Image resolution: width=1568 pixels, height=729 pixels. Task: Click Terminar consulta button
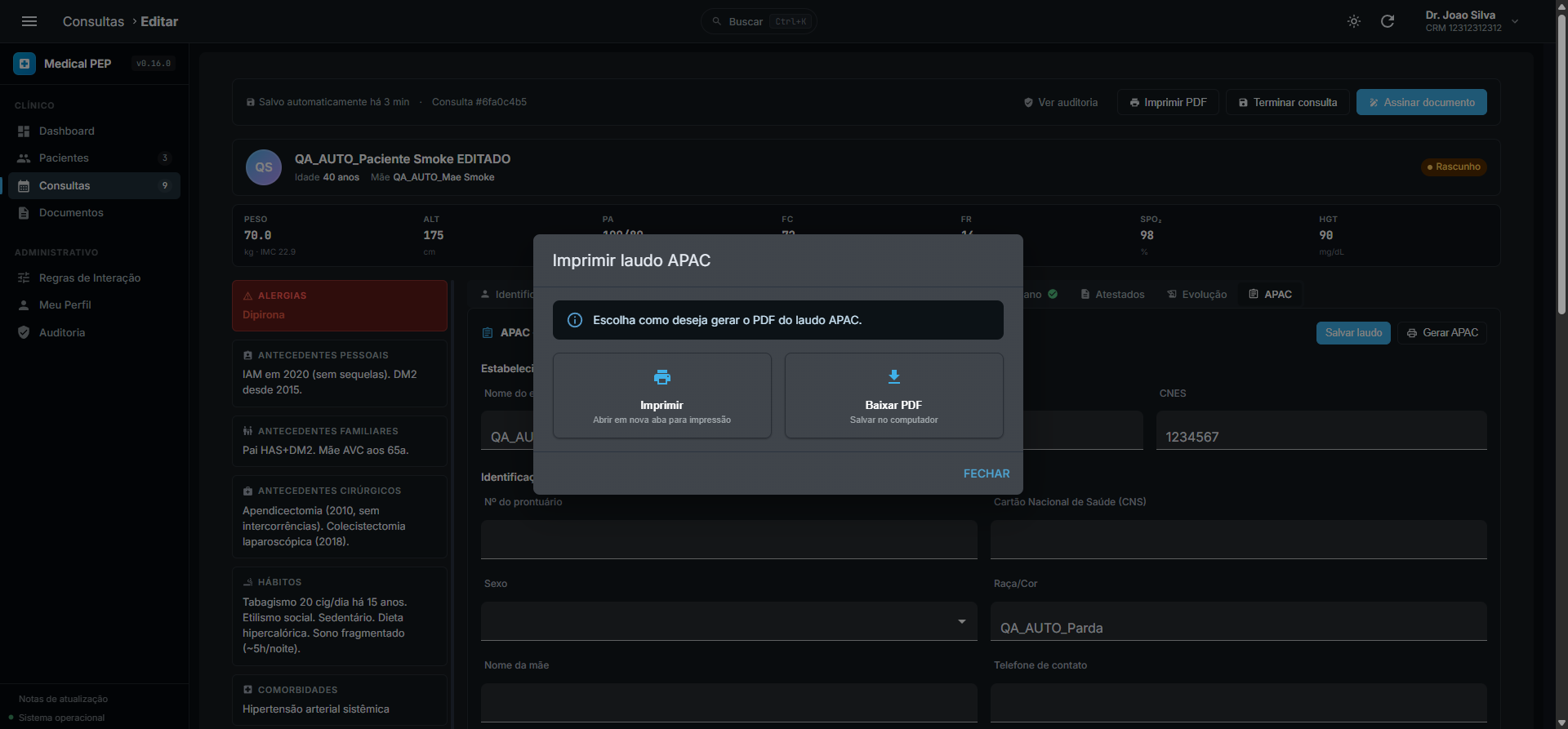click(x=1287, y=102)
